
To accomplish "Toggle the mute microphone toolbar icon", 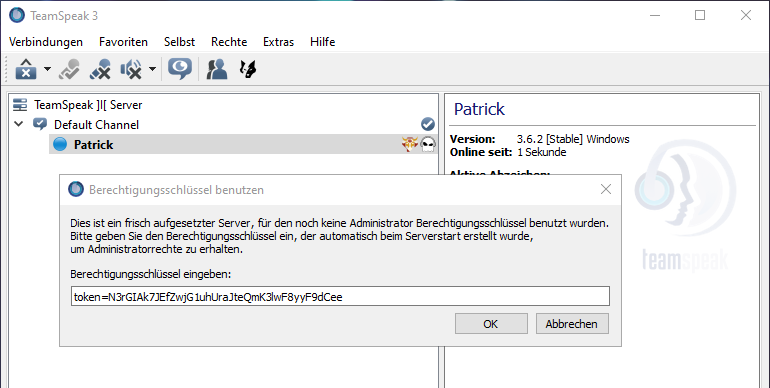I will pyautogui.click(x=100, y=69).
